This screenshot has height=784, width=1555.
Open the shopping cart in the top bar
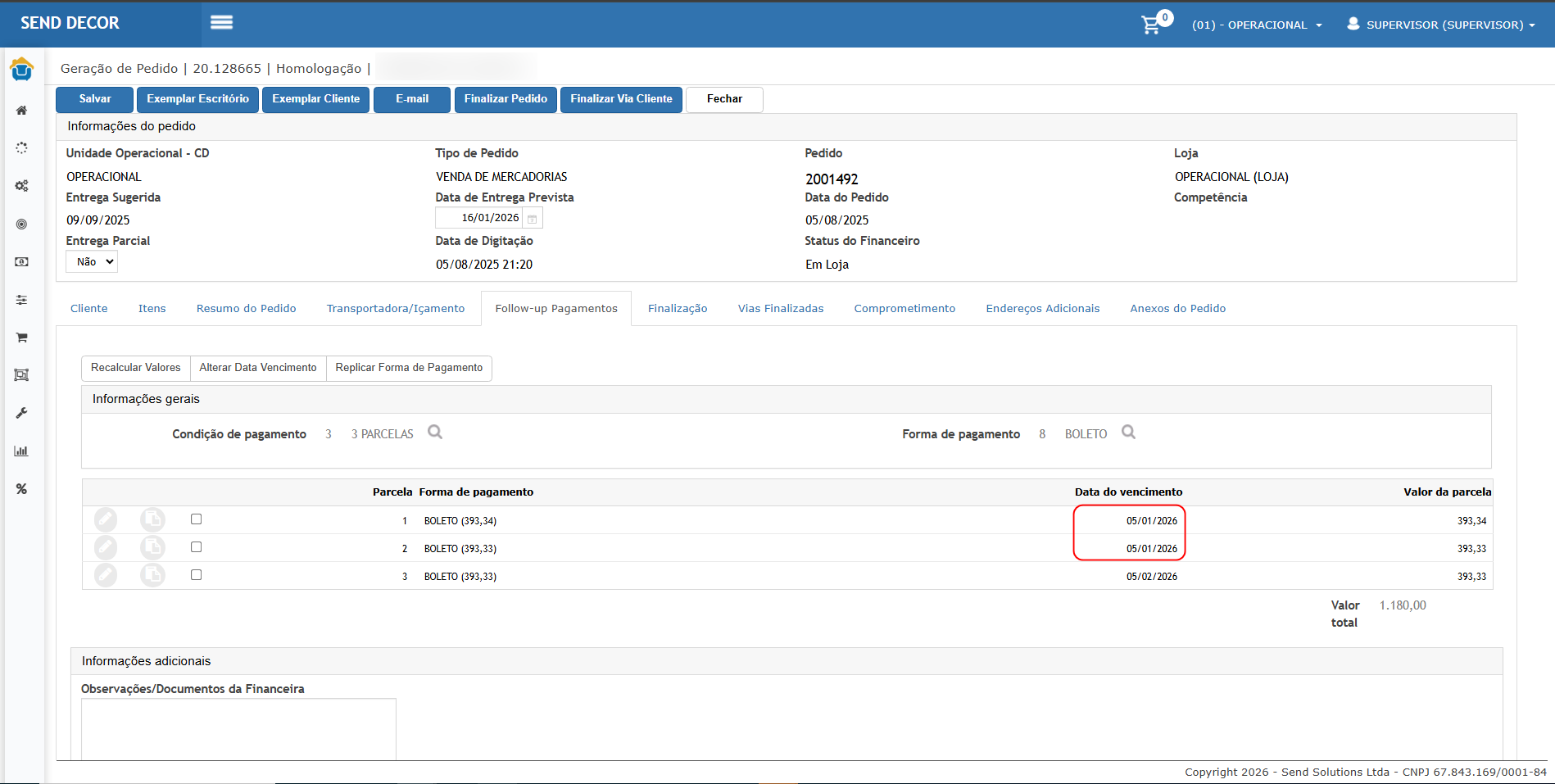1152,25
